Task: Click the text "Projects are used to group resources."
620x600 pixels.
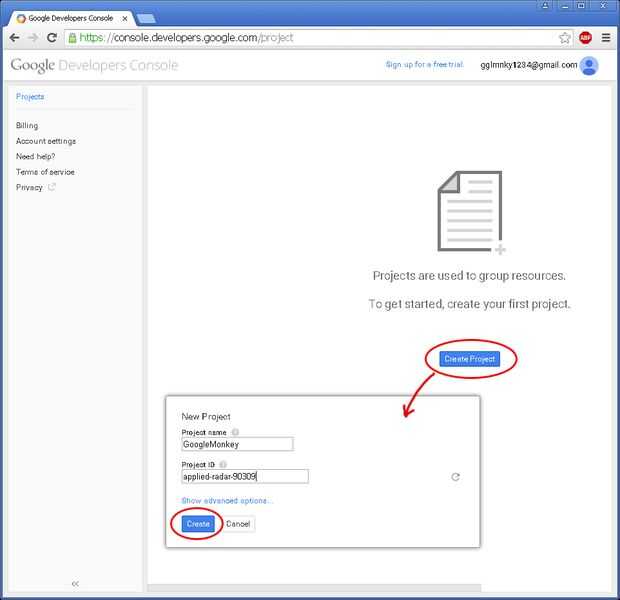Action: point(469,276)
